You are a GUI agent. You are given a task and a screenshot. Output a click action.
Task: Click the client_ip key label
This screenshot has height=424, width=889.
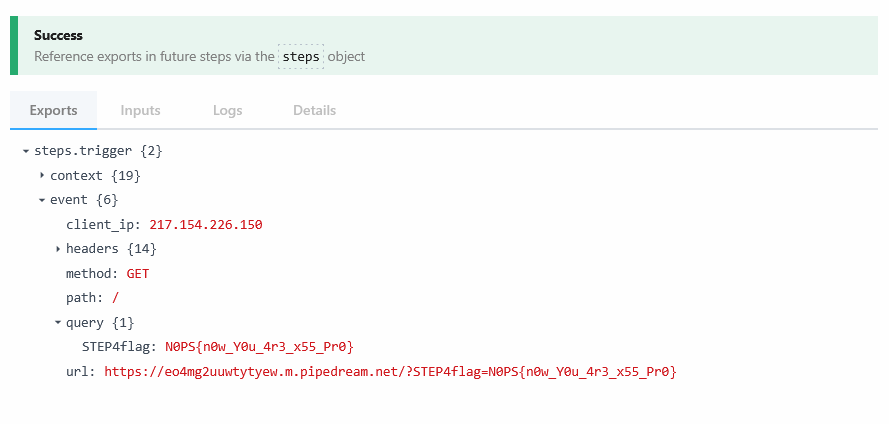click(103, 225)
